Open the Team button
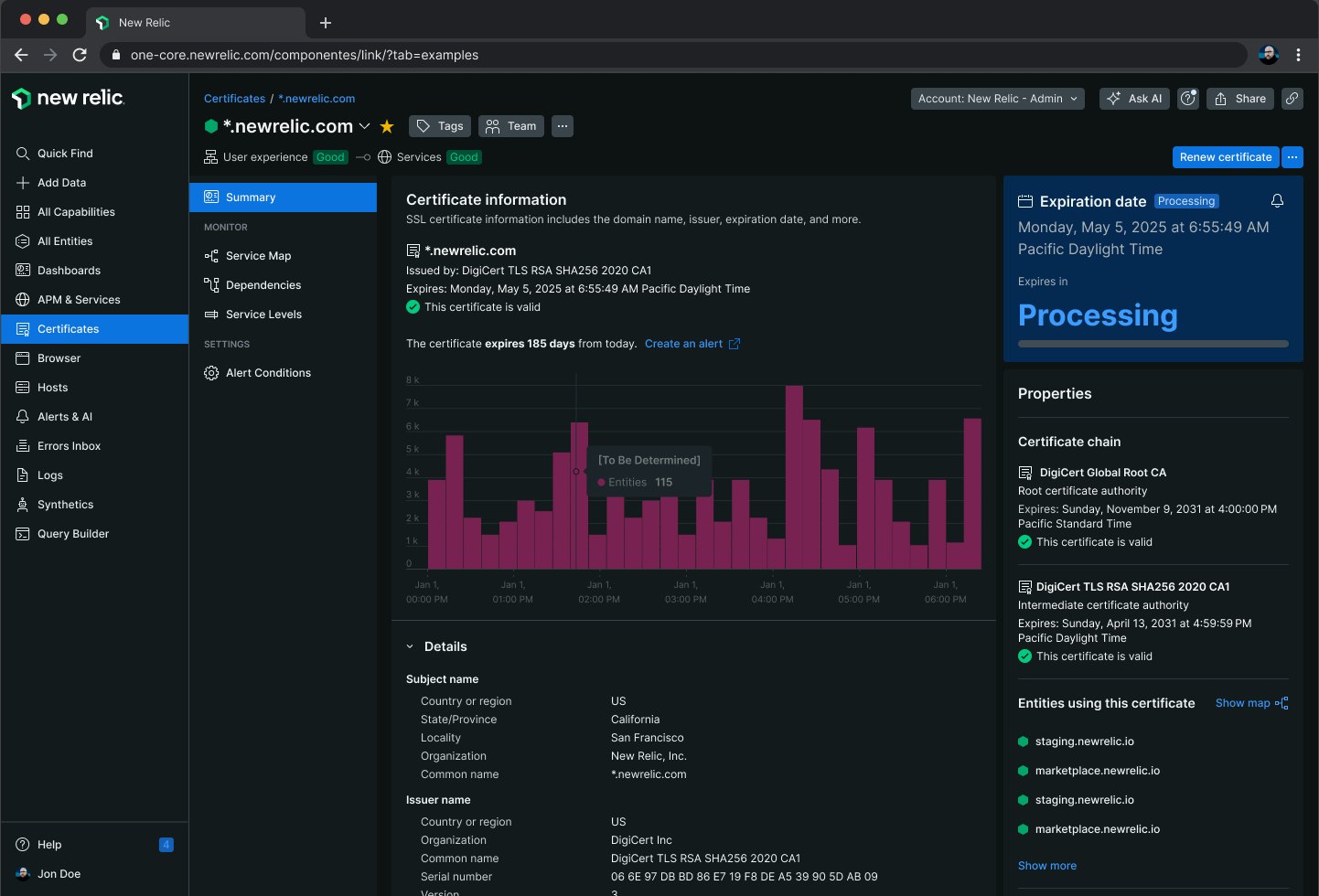Screen dimensions: 1319x896 [511, 126]
